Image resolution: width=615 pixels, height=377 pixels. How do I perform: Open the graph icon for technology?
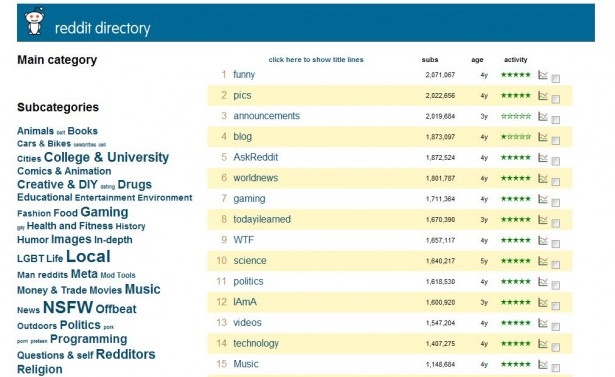tap(543, 344)
